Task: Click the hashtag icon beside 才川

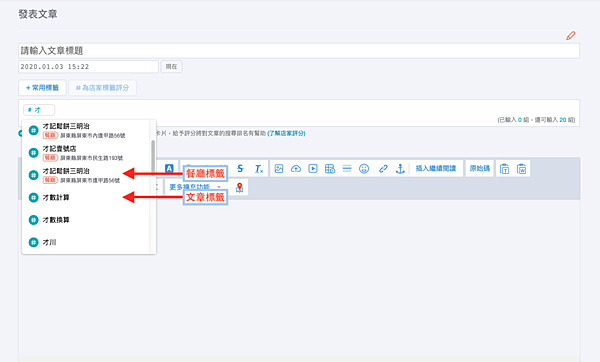Action: tap(34, 242)
